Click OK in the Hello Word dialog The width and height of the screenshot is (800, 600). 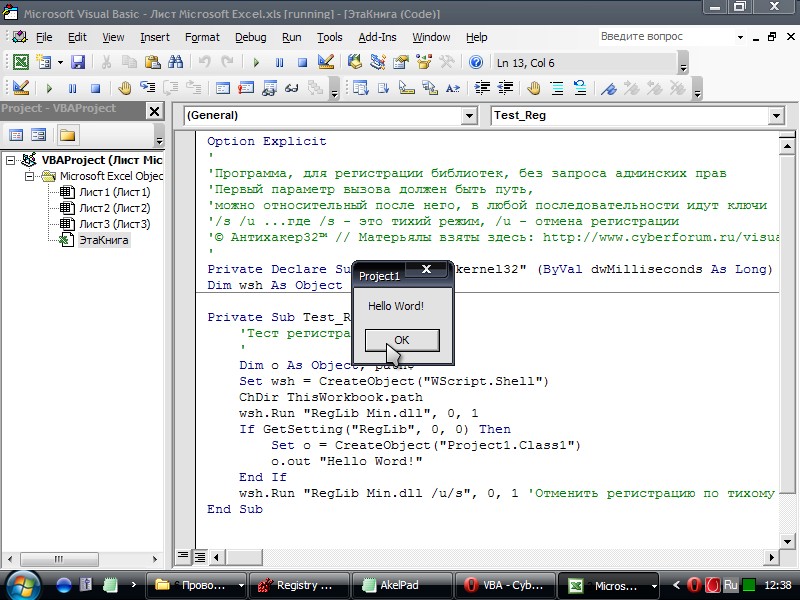(402, 340)
